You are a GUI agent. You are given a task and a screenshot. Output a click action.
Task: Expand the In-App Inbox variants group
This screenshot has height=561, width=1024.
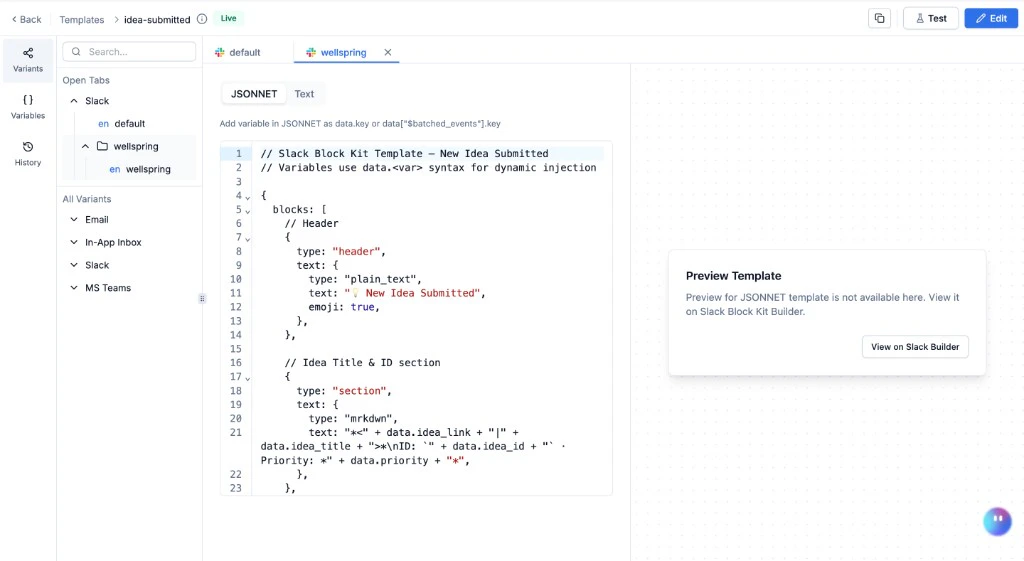pyautogui.click(x=74, y=242)
